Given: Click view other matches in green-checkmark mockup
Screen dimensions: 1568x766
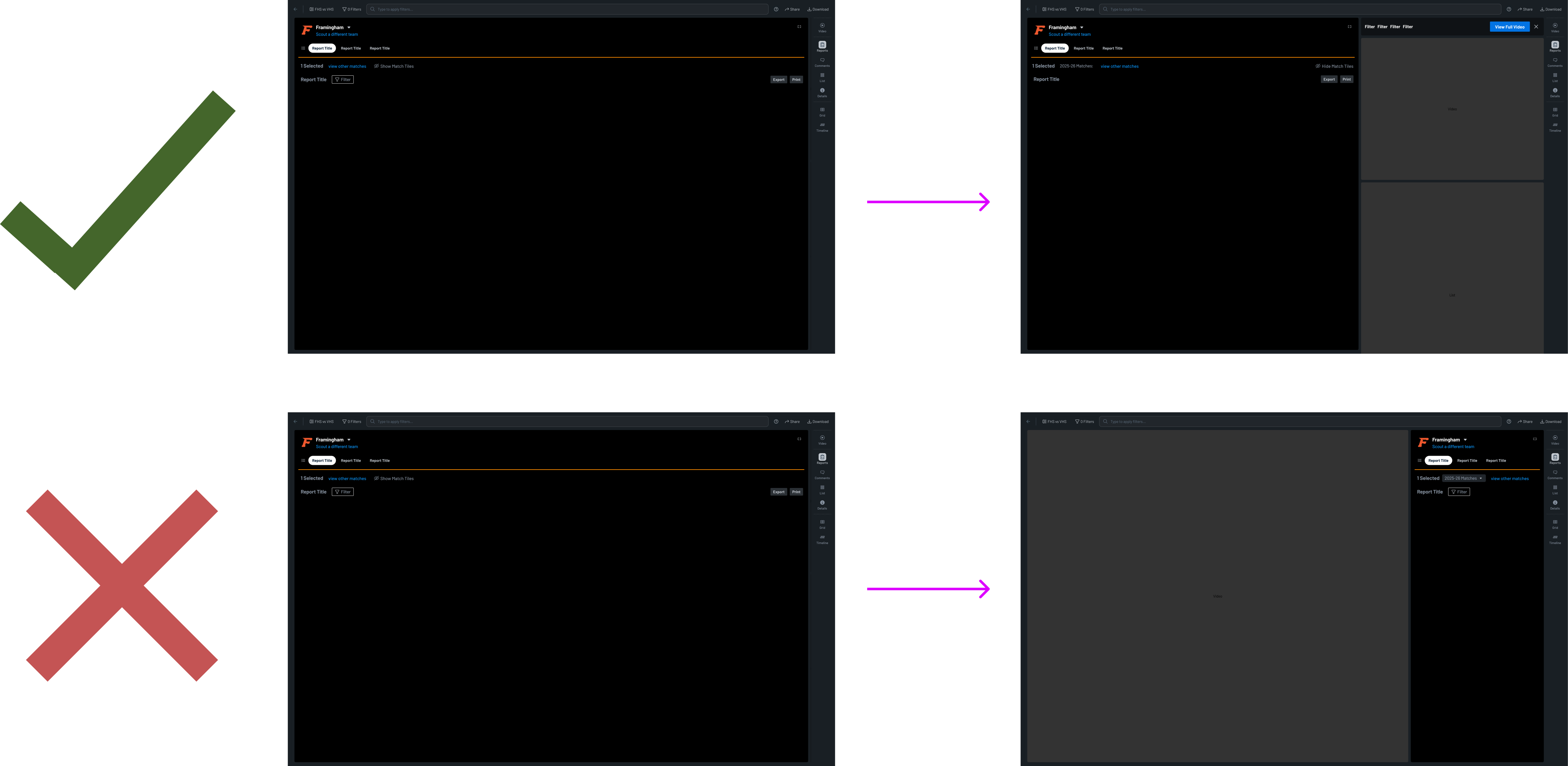Looking at the screenshot, I should click(x=347, y=66).
